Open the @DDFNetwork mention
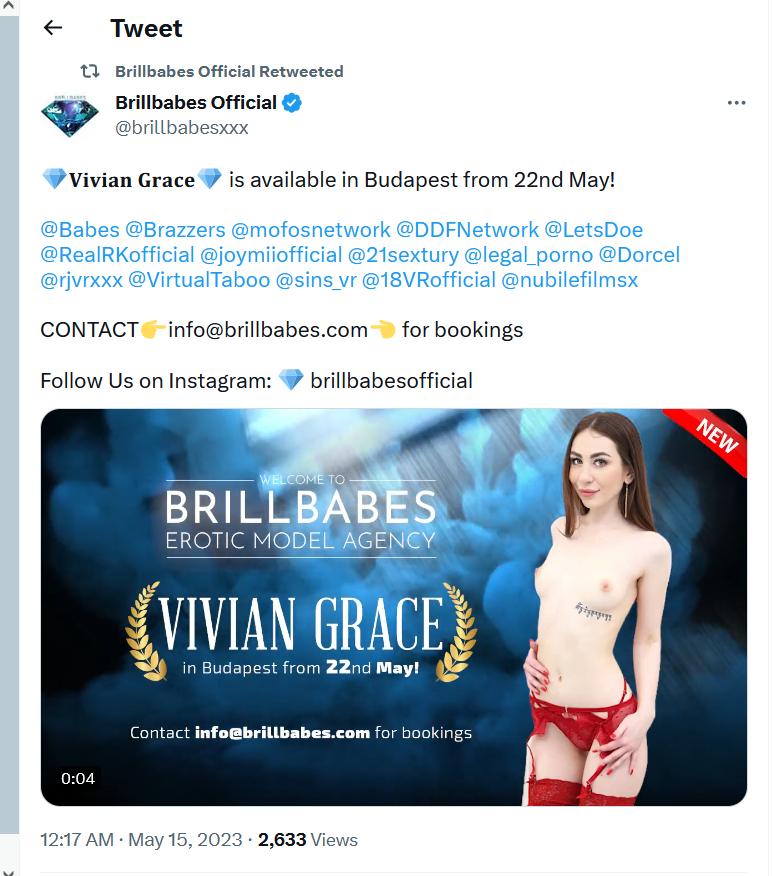 click(467, 230)
